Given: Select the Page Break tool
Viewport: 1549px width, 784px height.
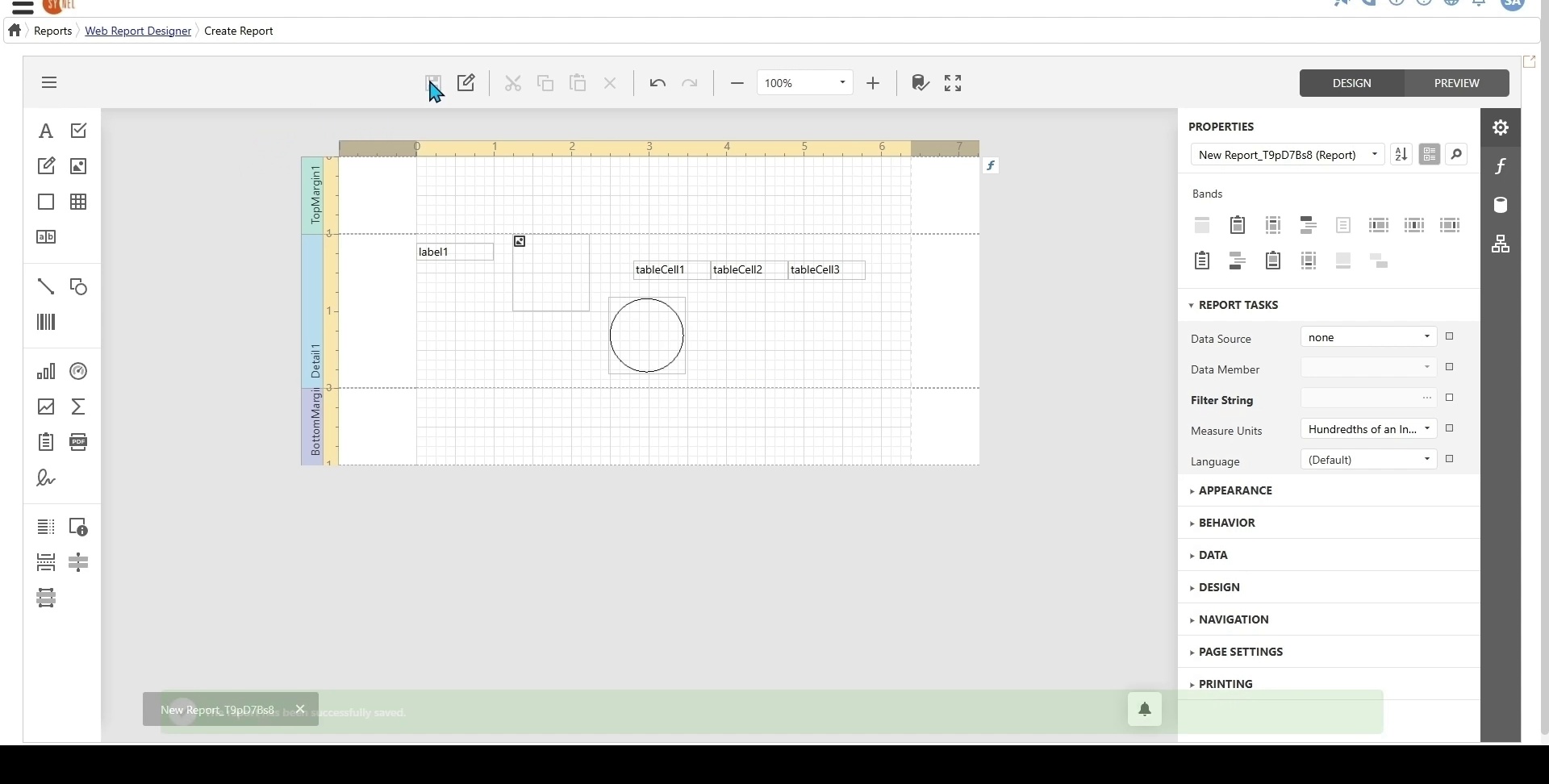Looking at the screenshot, I should pyautogui.click(x=46, y=562).
